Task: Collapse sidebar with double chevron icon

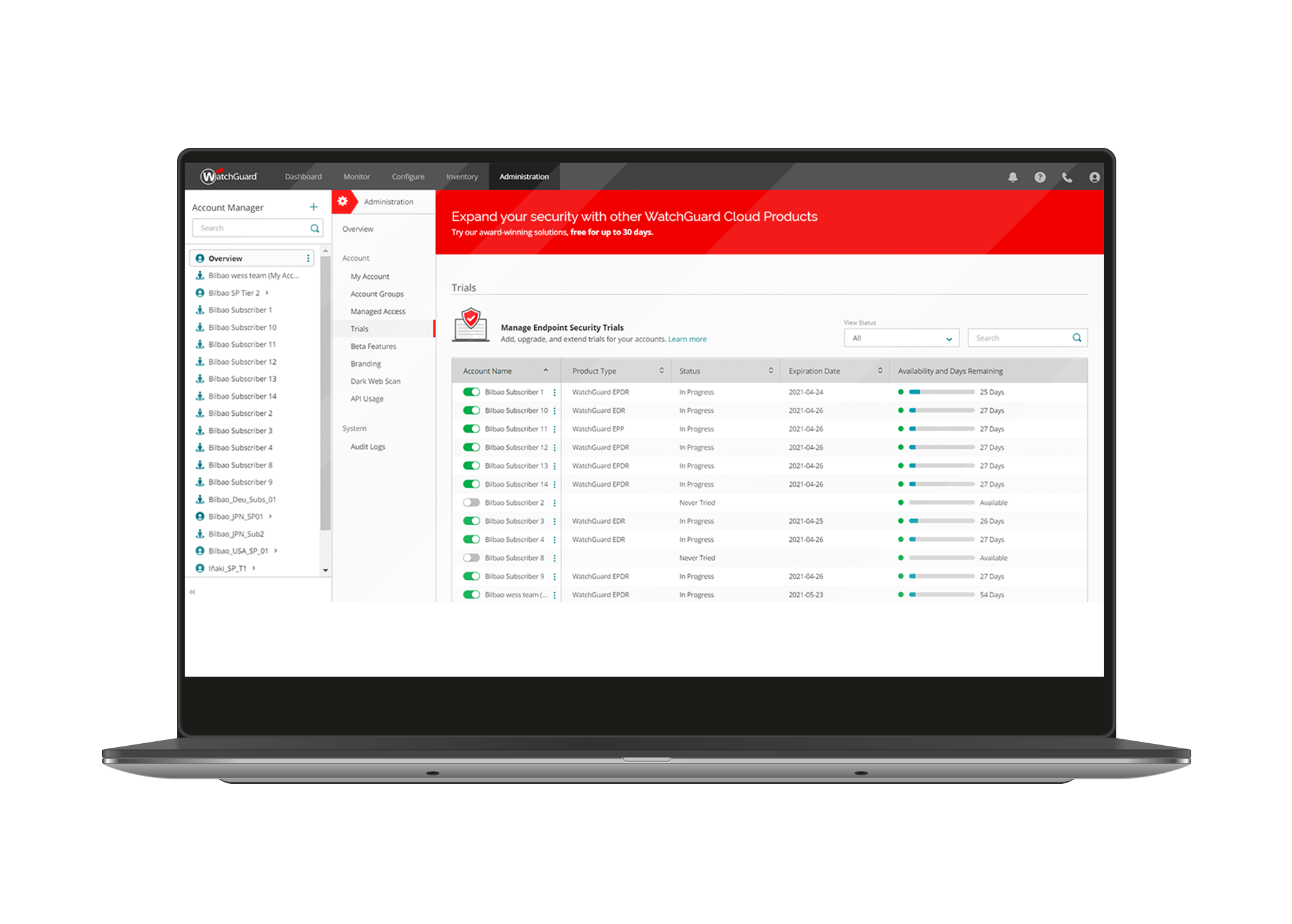Action: 193,591
